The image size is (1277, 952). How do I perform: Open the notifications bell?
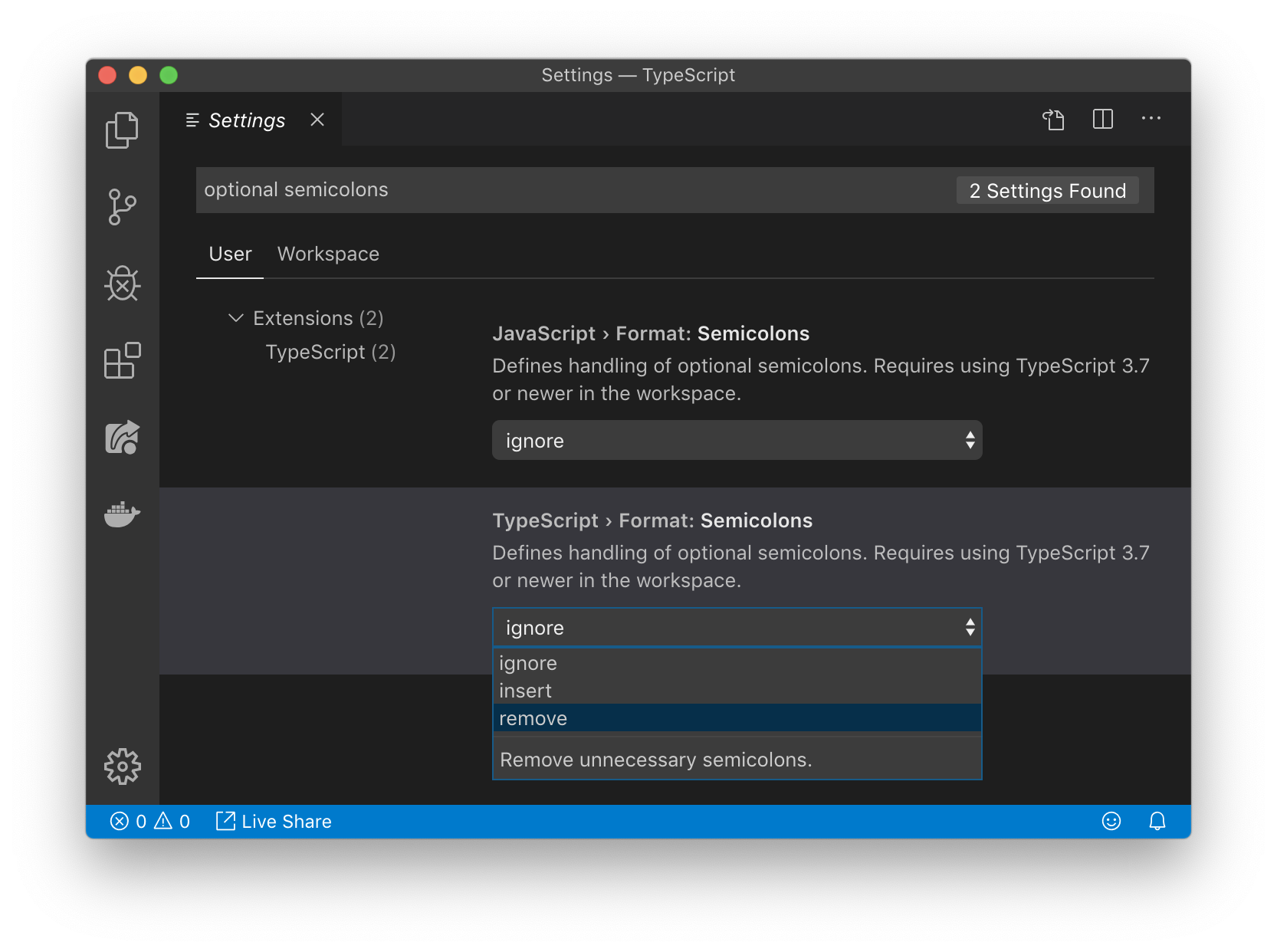pos(1157,821)
